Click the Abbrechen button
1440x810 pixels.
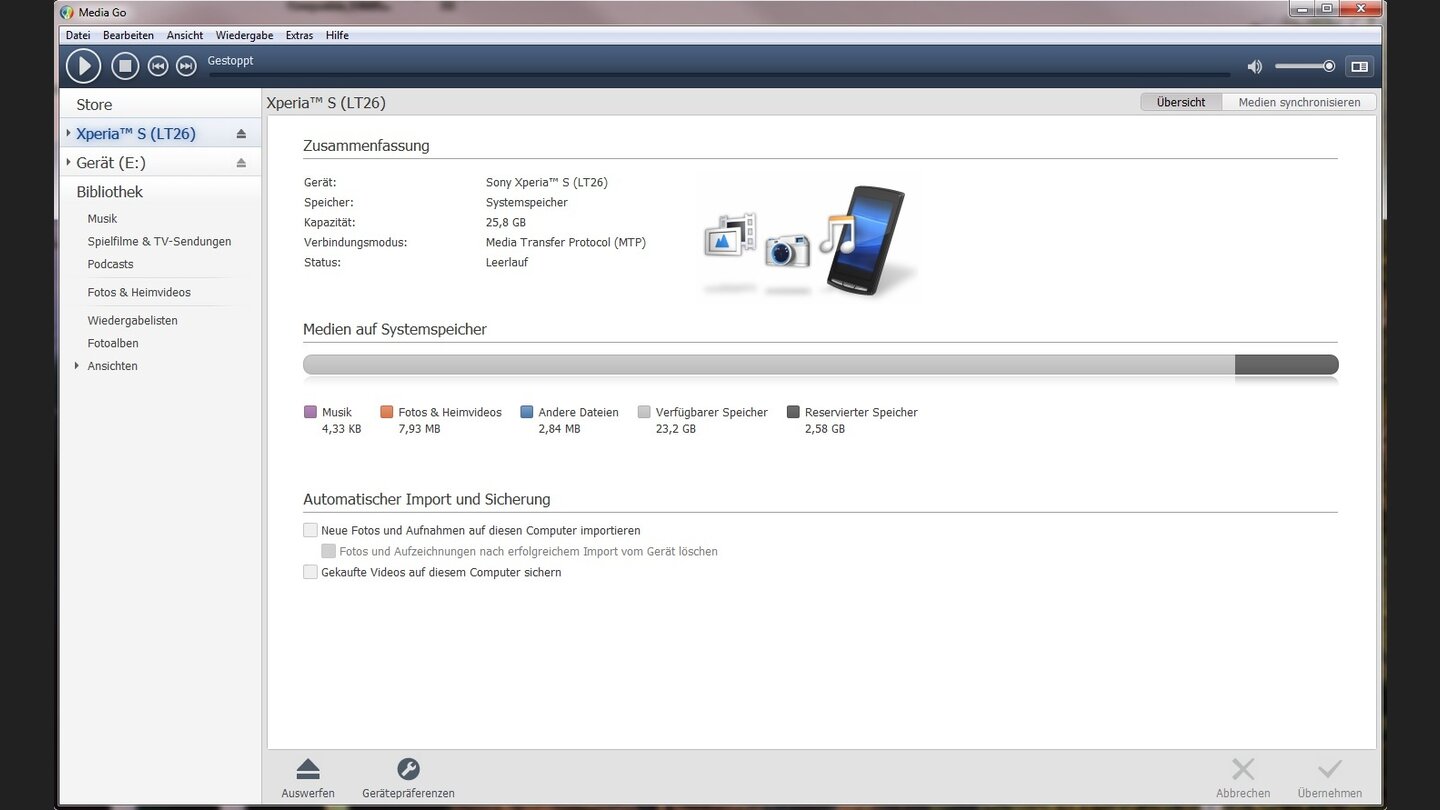coord(1243,779)
